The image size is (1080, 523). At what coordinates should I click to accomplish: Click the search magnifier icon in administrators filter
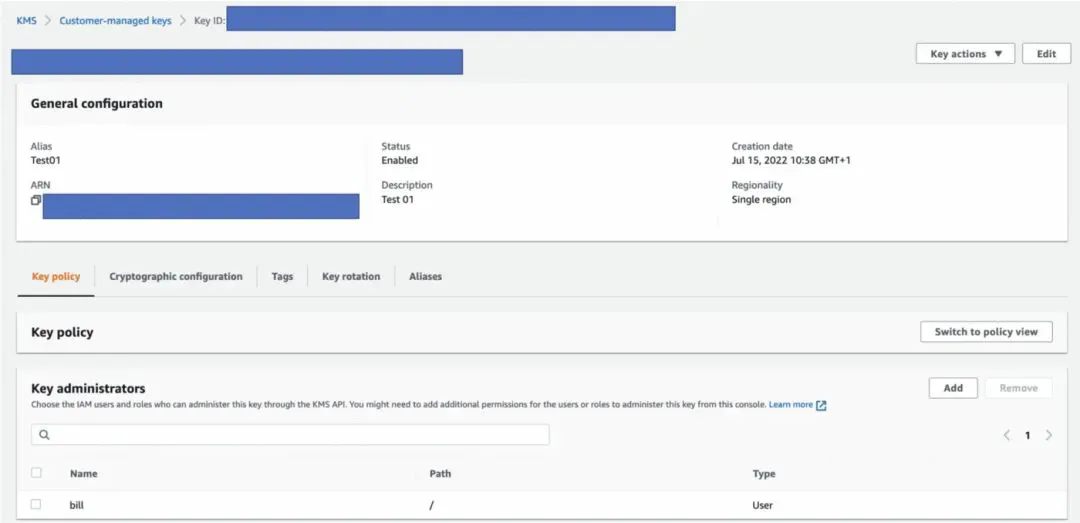[45, 435]
